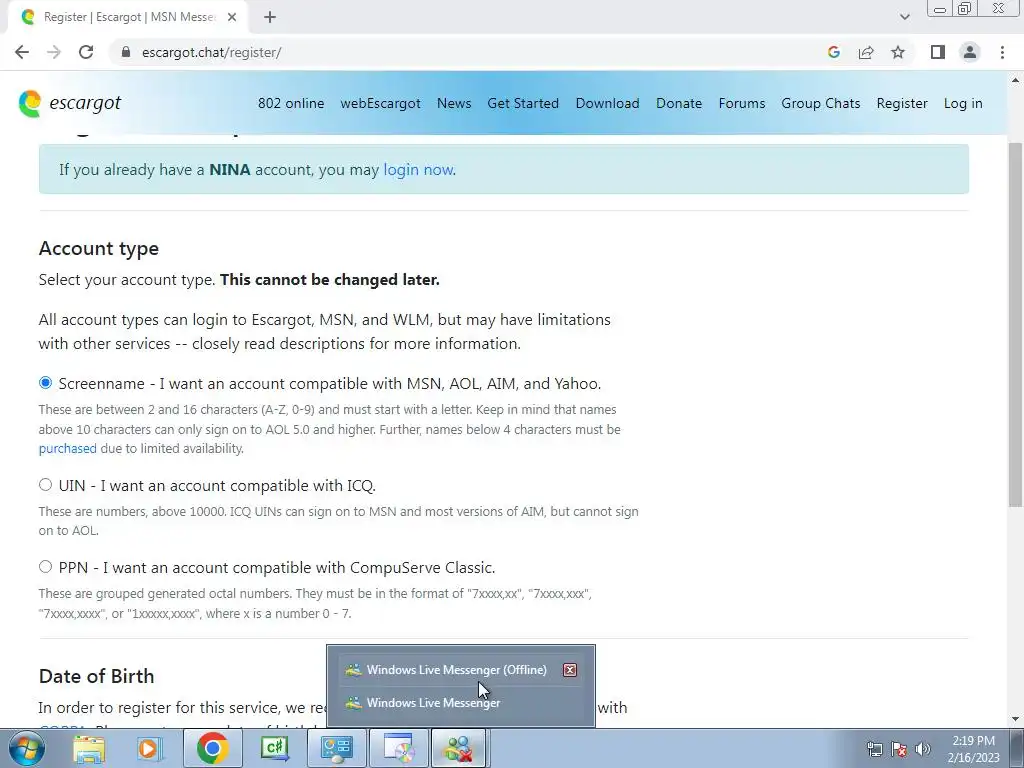Open the browser side panel
The width and height of the screenshot is (1024, 768).
pyautogui.click(x=938, y=52)
